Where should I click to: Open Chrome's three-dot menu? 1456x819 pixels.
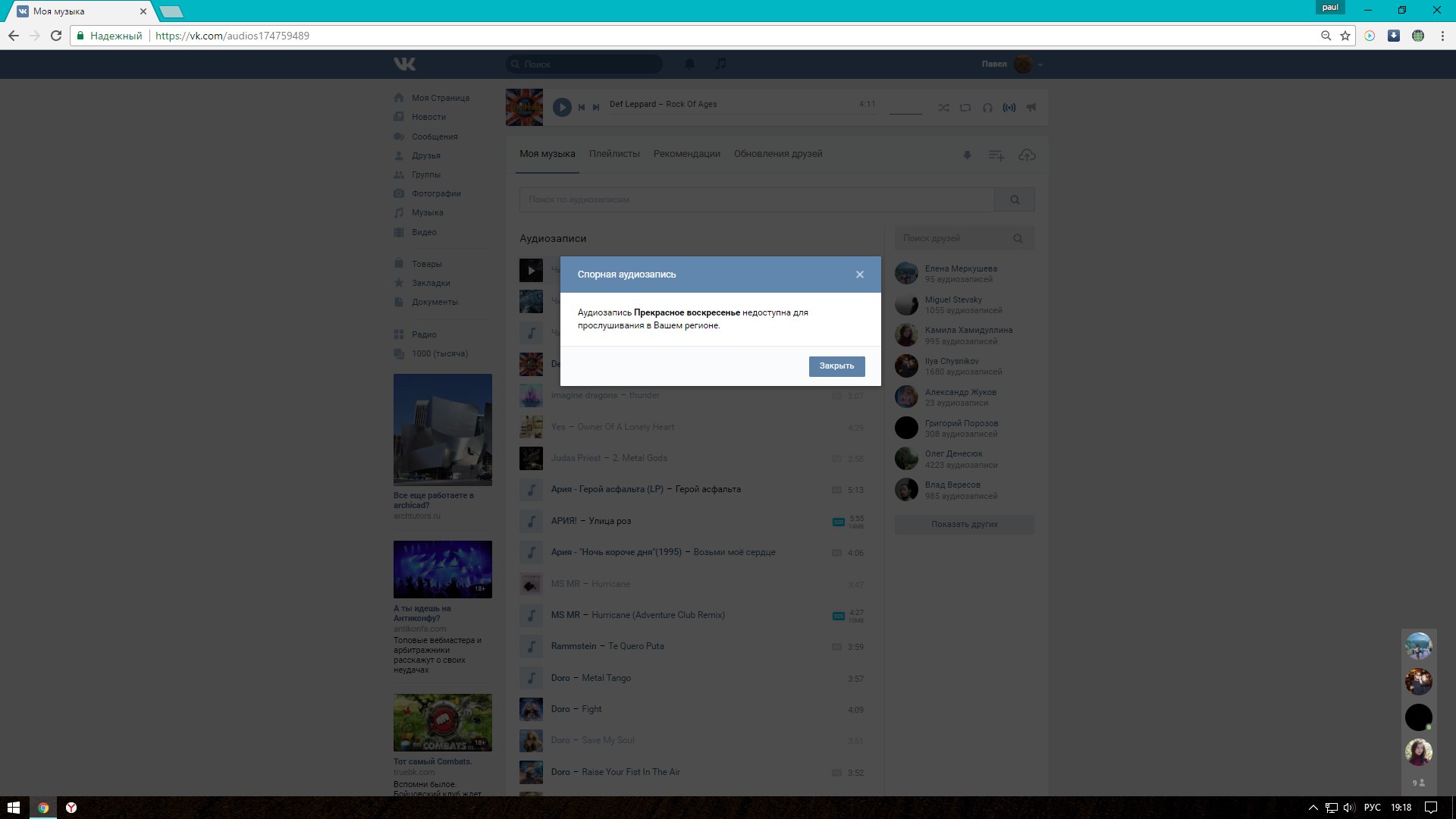pos(1442,36)
